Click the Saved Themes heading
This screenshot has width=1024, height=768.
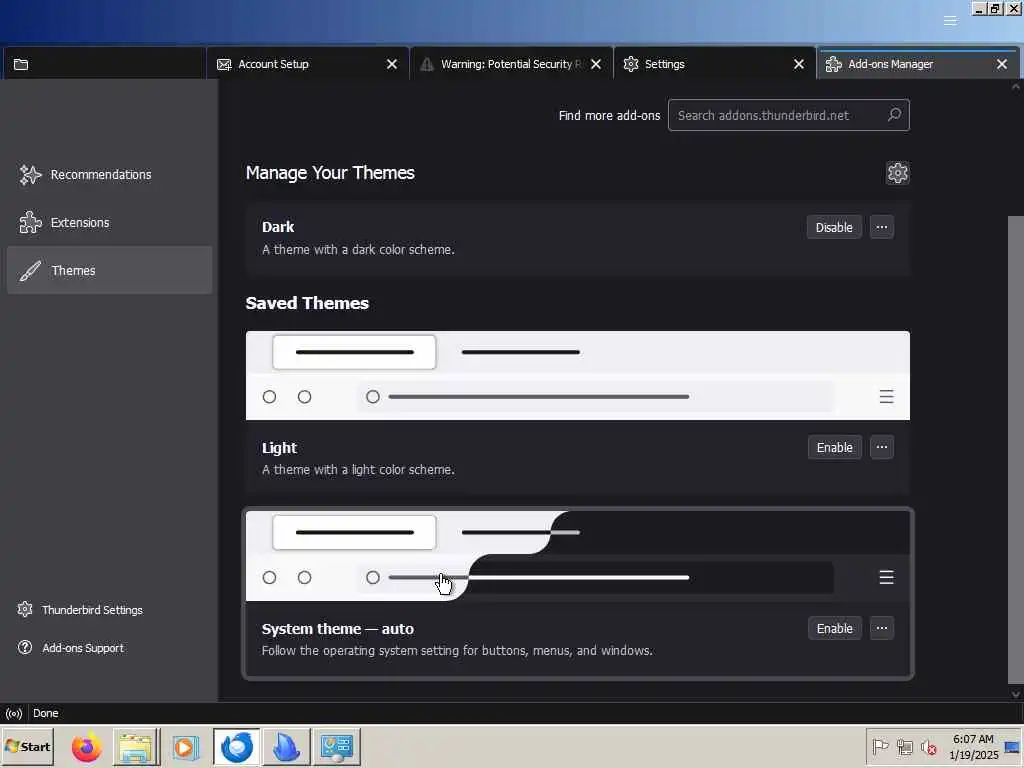tap(307, 303)
